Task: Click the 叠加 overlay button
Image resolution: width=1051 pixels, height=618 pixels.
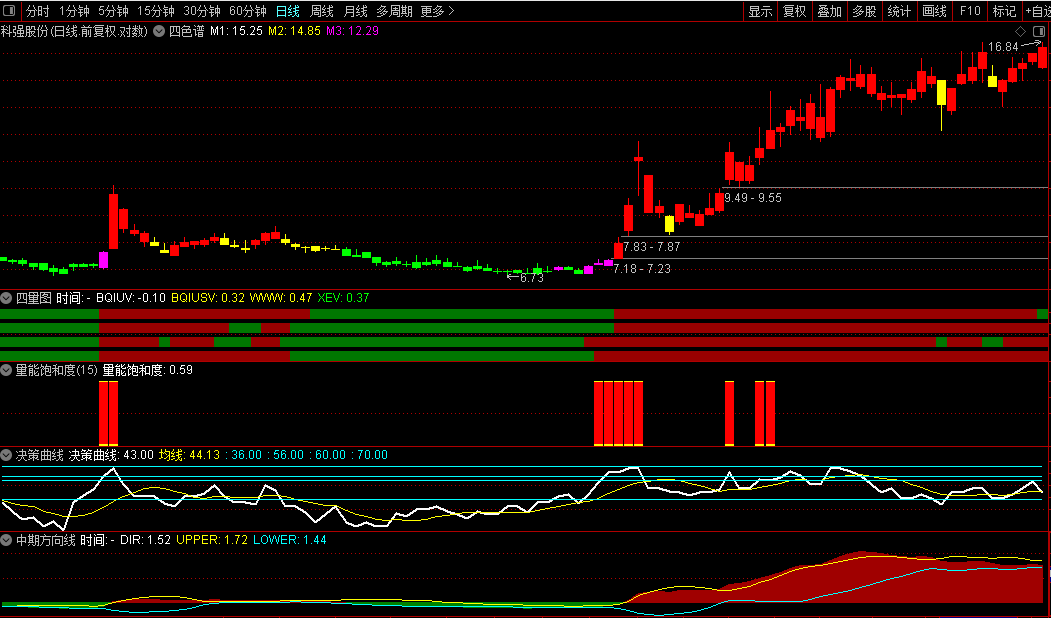Action: coord(829,12)
